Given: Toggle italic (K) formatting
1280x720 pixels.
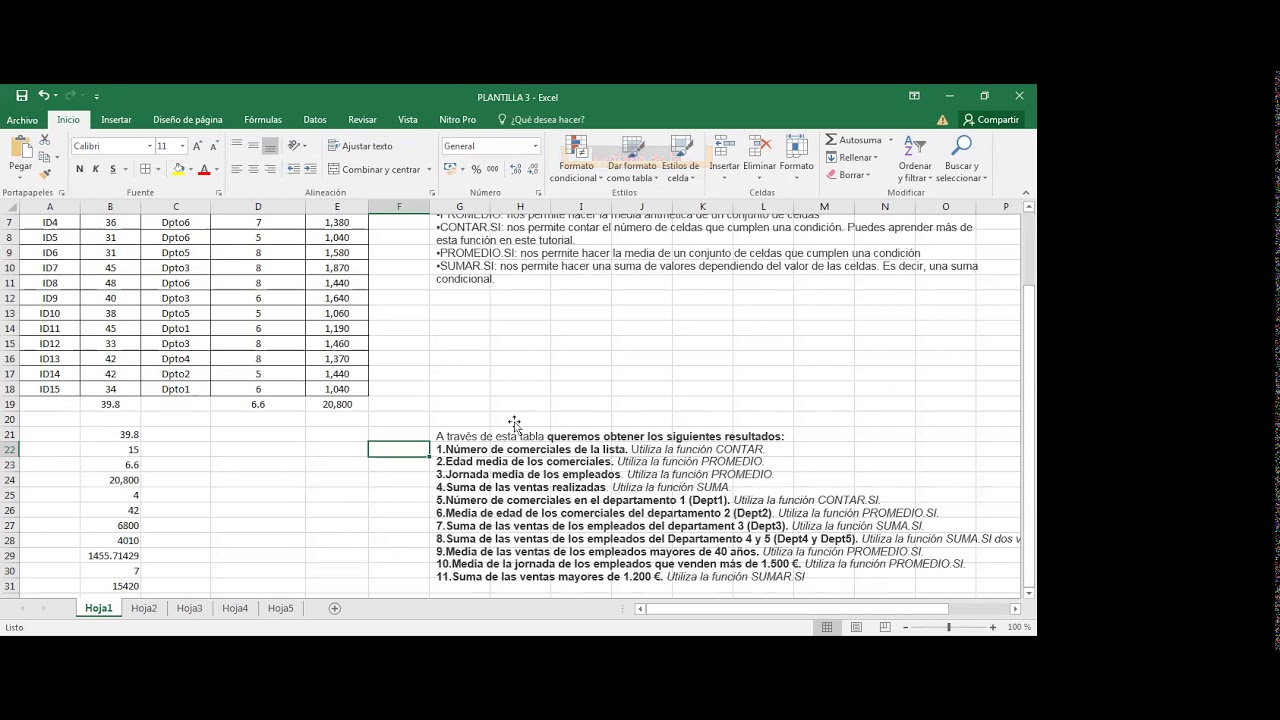Looking at the screenshot, I should point(96,169).
